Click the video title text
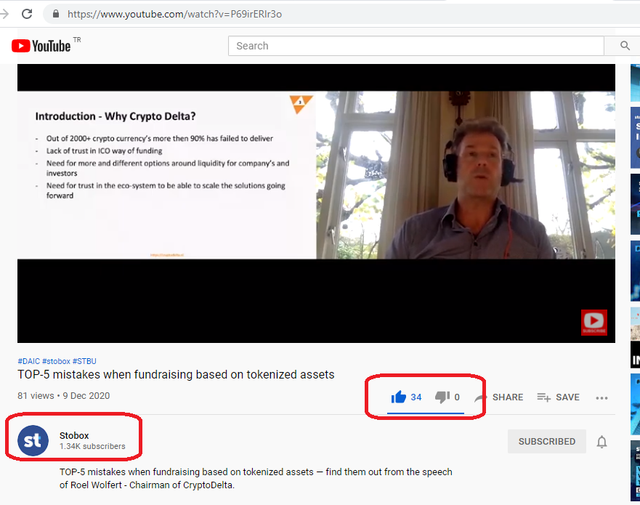The height and width of the screenshot is (505, 640). click(176, 375)
